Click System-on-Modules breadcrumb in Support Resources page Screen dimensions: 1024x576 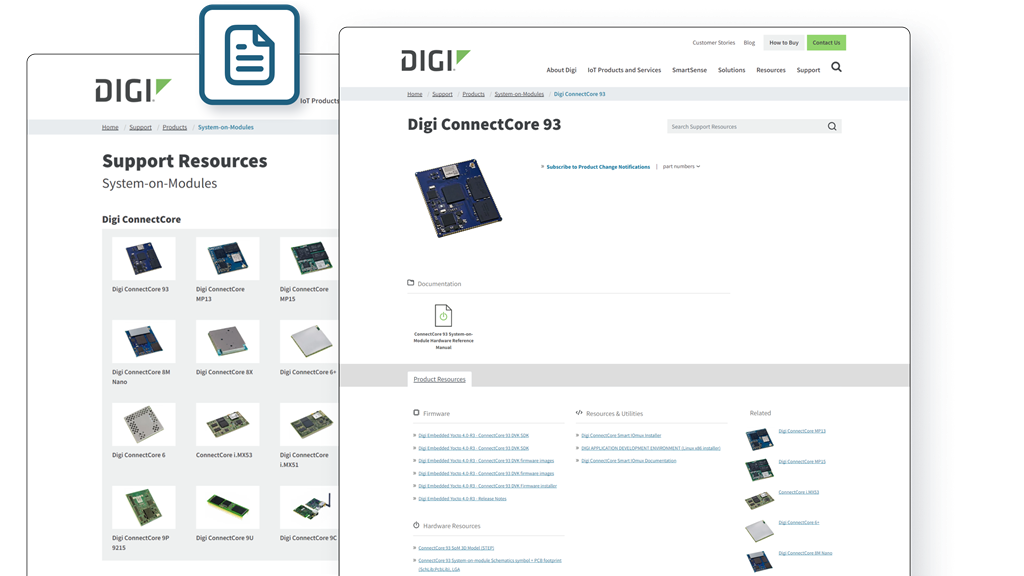225,127
